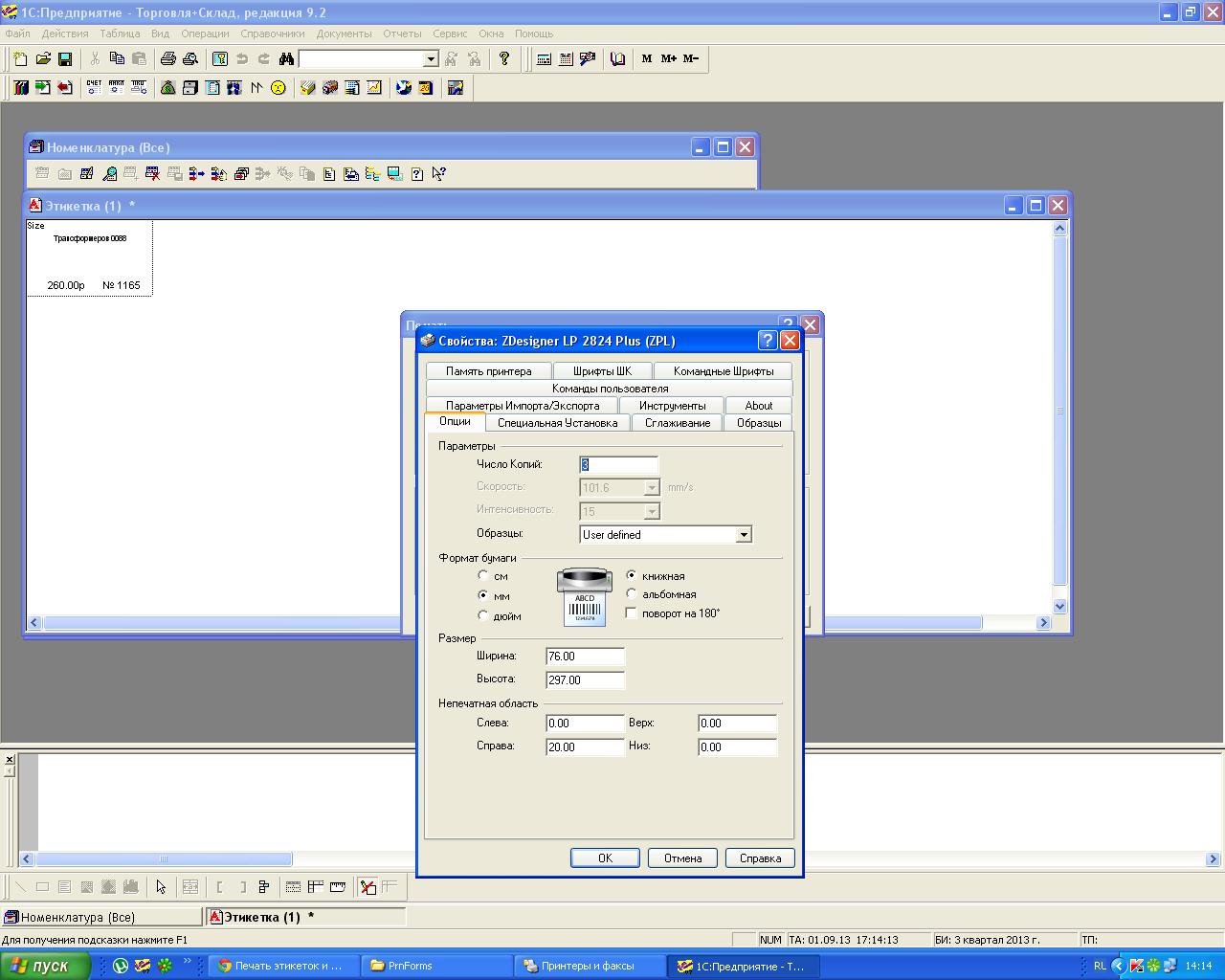This screenshot has height=980, width=1225.
Task: Click the пуск Start button
Action: pyautogui.click(x=45, y=966)
